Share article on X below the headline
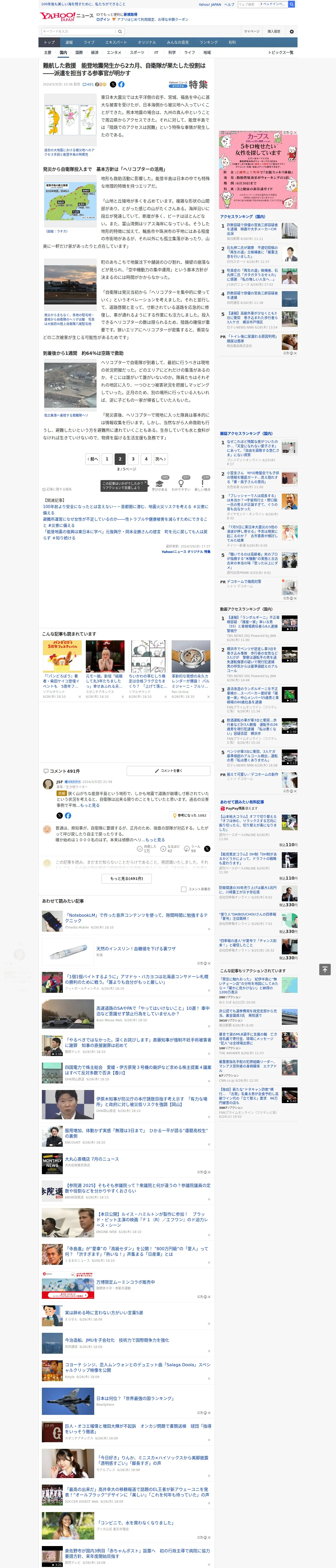336x1568 pixels. point(112,85)
